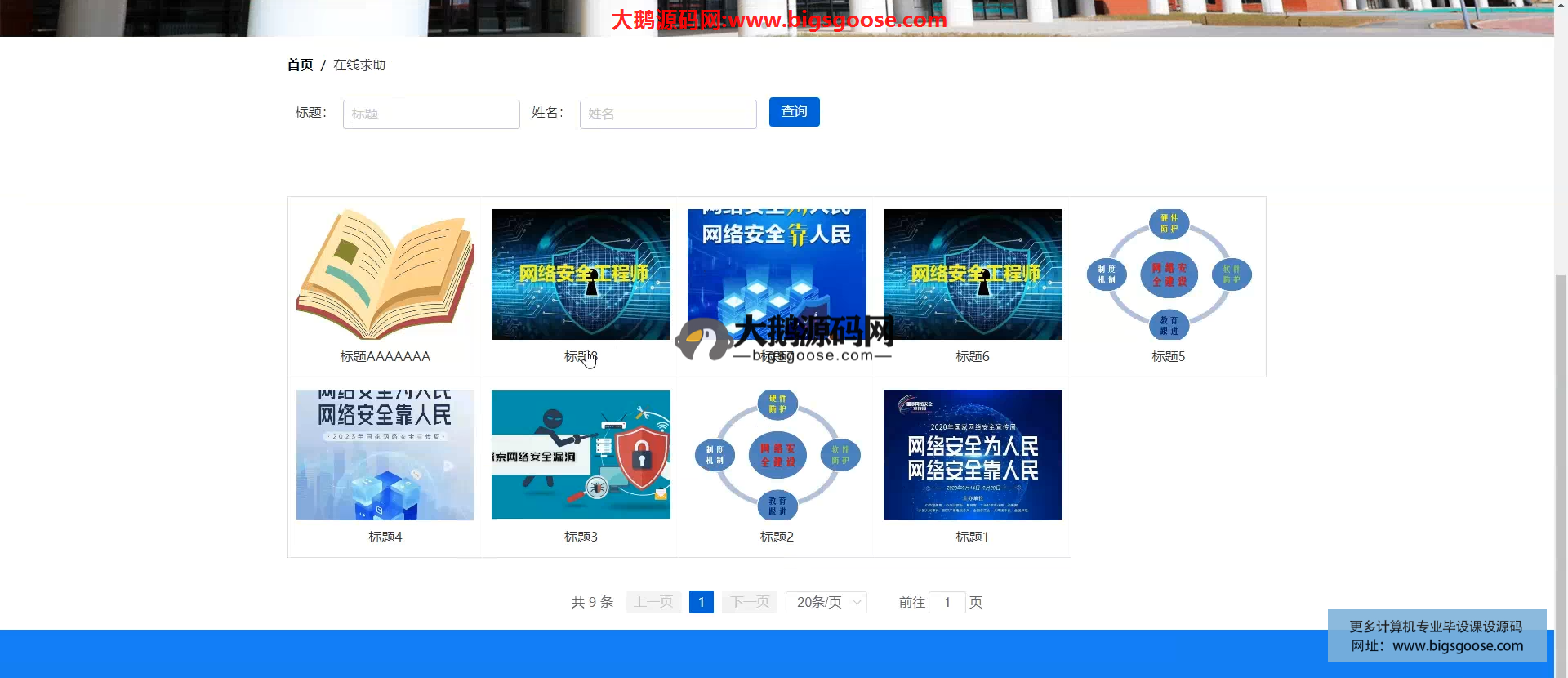
Task: Expand the 20条/页 page size dropdown
Action: click(x=819, y=602)
